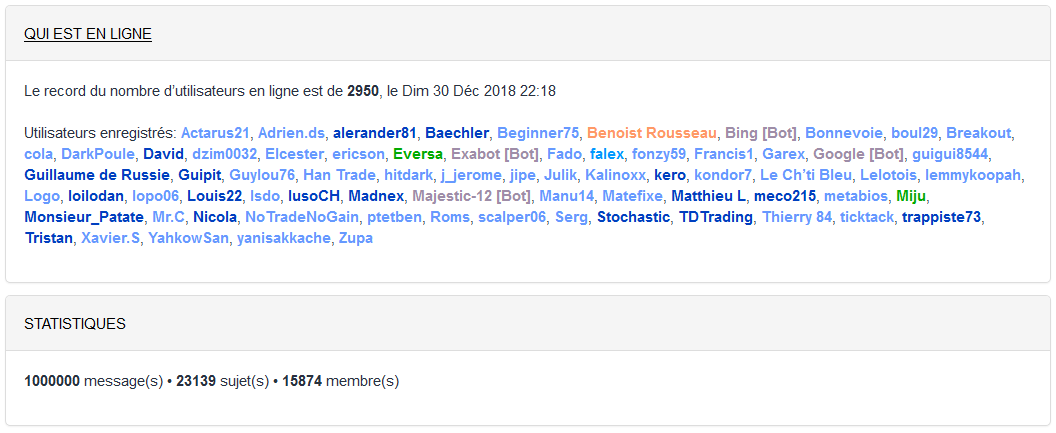Select the username Miju
Screen dimensions: 1056x433
pos(912,196)
